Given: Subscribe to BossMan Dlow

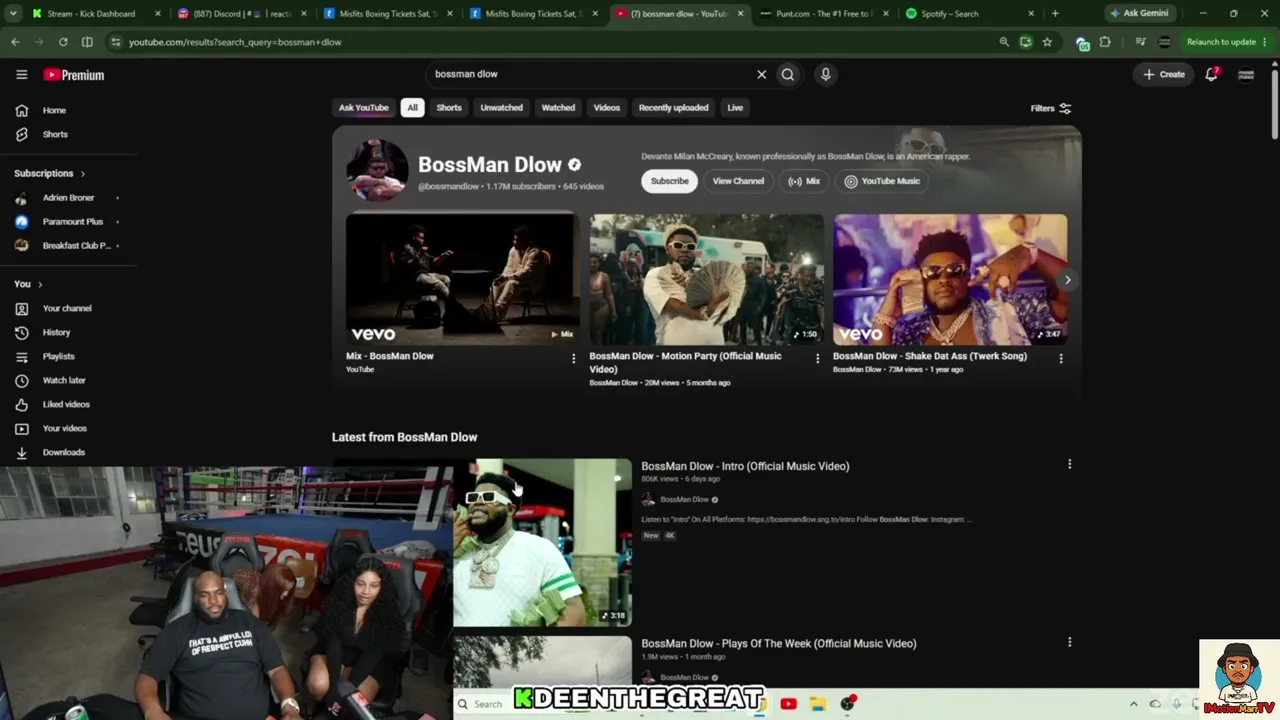Looking at the screenshot, I should pos(669,181).
